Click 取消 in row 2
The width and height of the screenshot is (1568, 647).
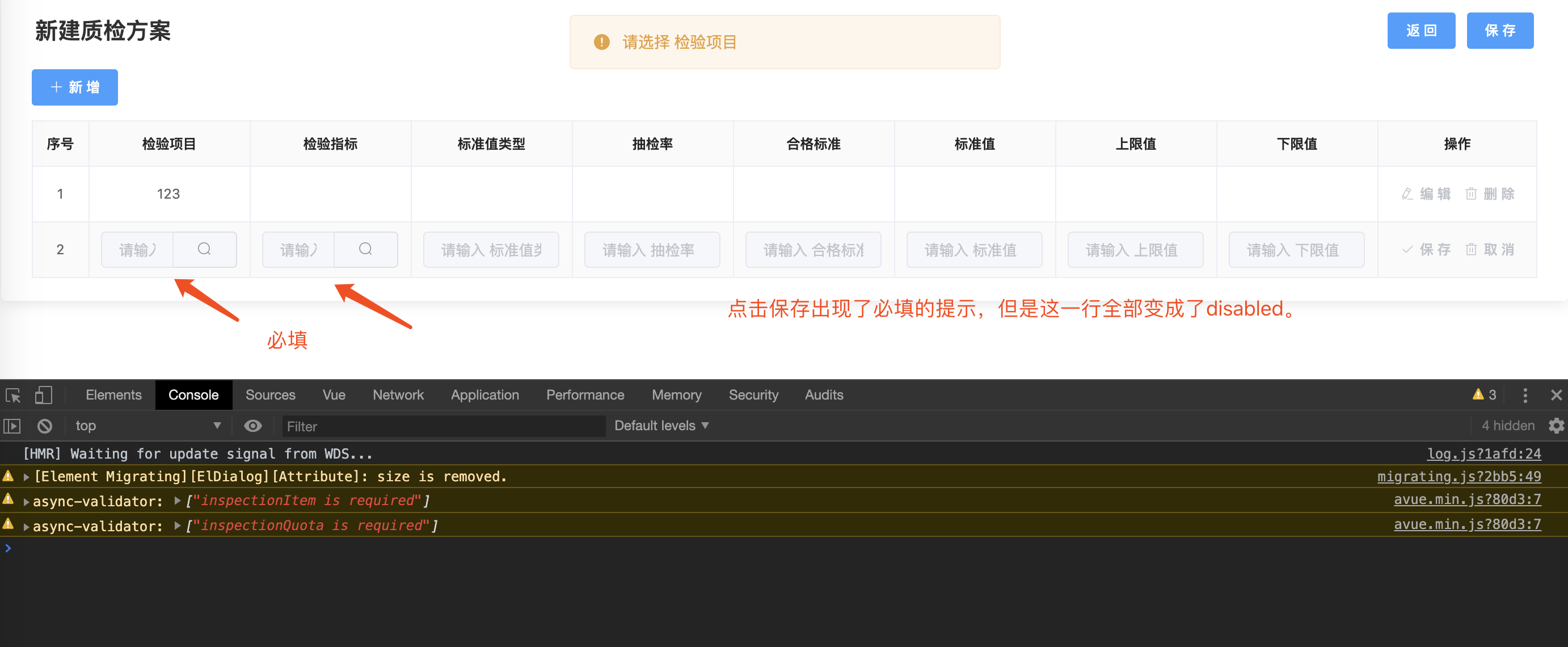coord(1490,250)
